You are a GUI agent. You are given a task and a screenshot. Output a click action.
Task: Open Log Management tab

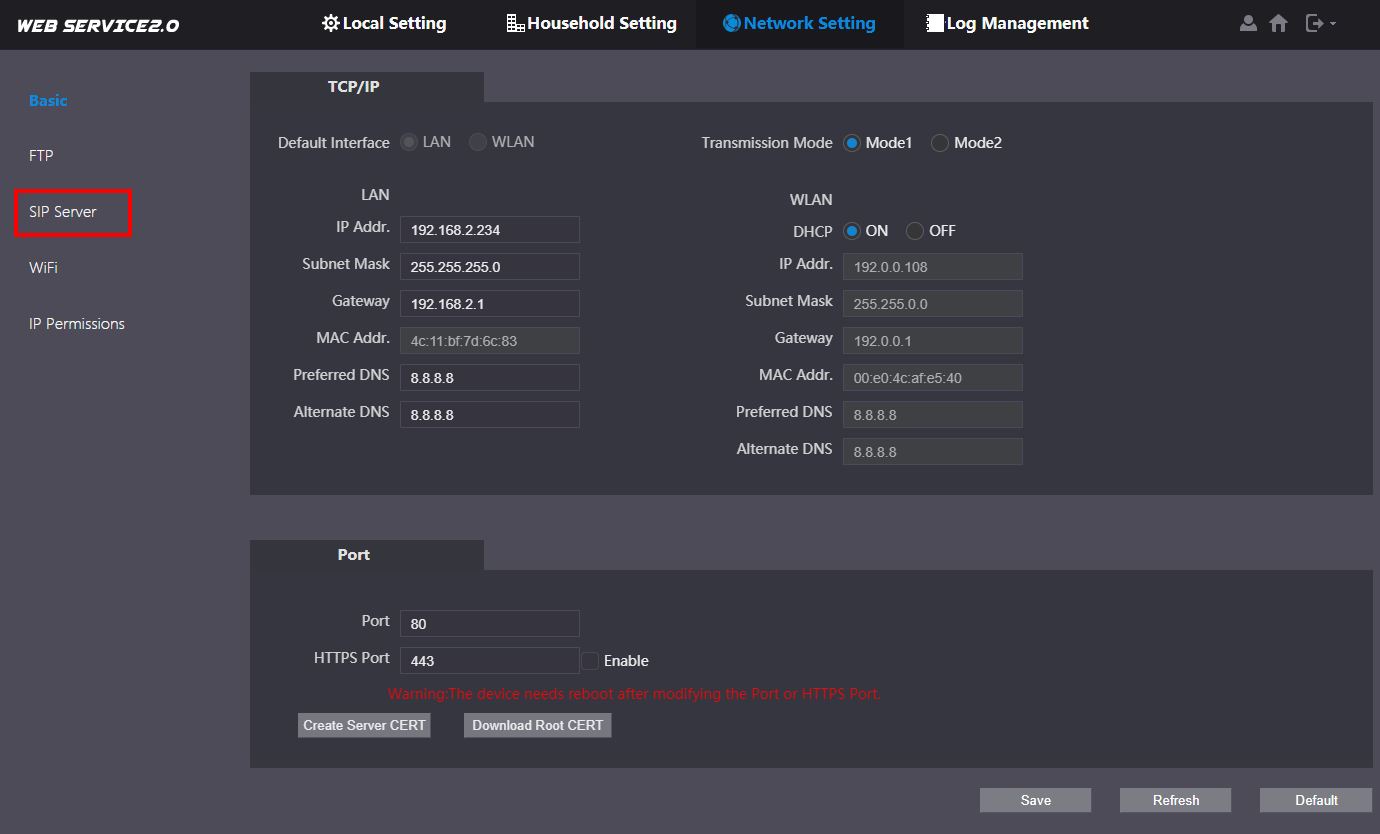point(1007,23)
